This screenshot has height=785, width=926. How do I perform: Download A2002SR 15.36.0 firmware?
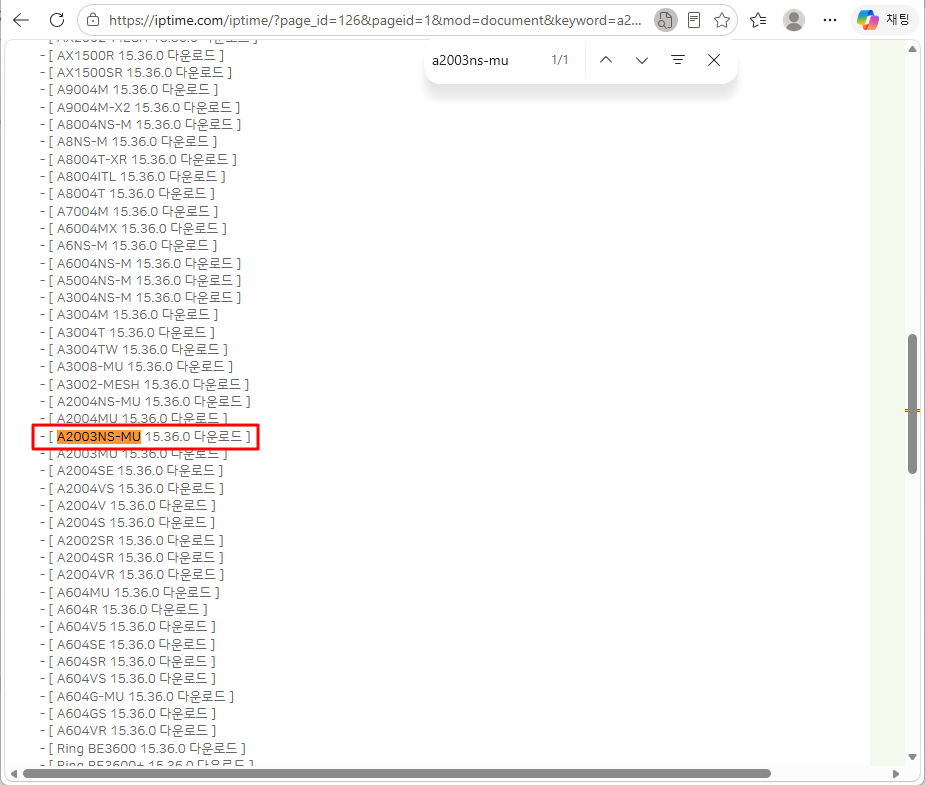tap(136, 540)
